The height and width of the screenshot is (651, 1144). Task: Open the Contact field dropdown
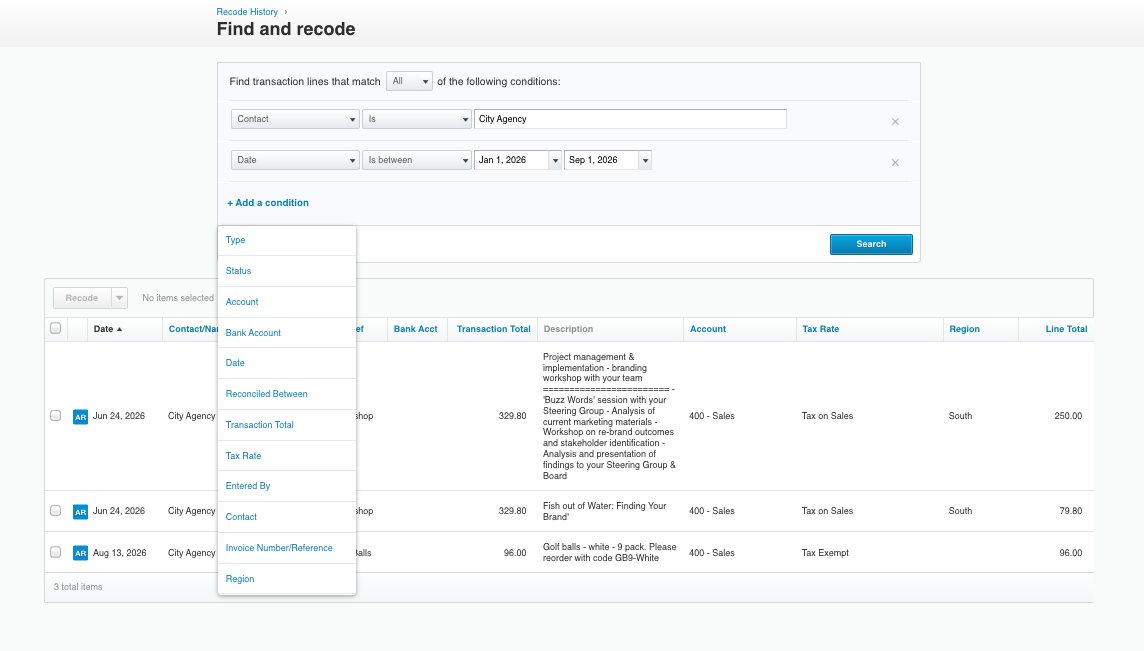click(295, 119)
